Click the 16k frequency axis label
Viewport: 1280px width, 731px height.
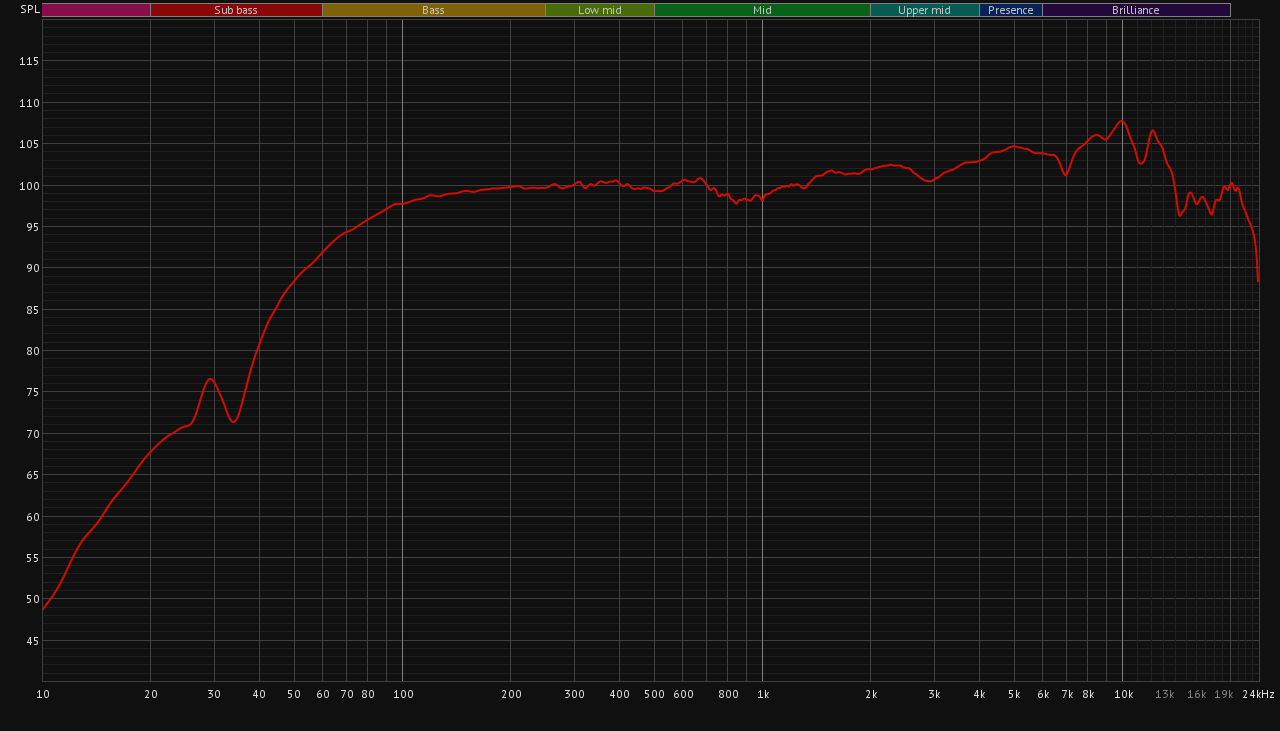(x=1196, y=694)
